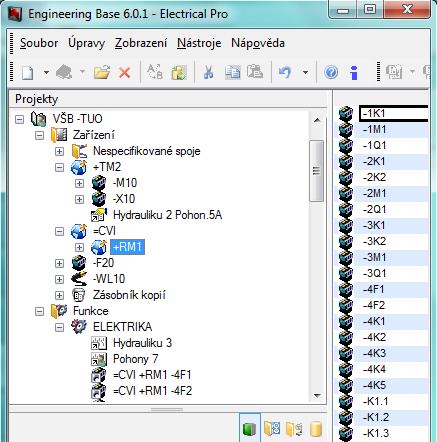Select the Hydrauliku 3 sheet

142,343
